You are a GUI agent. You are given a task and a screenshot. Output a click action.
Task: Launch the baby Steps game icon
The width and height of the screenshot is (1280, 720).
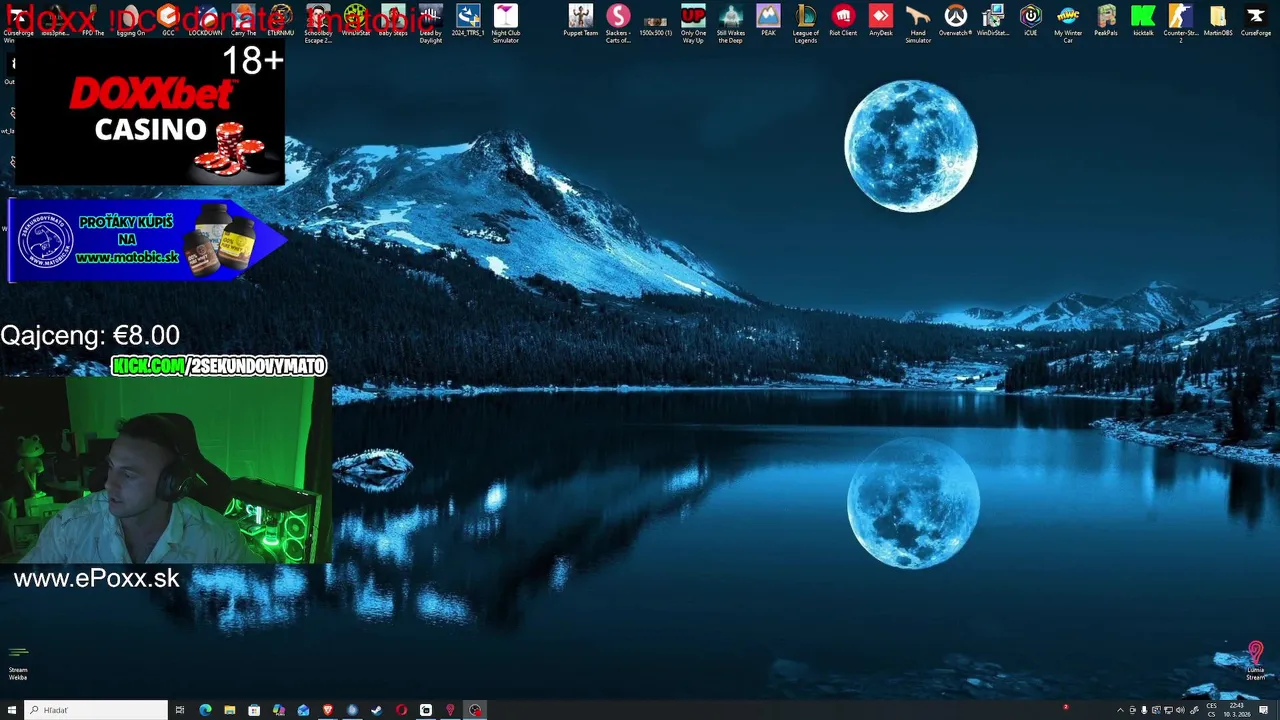393,20
